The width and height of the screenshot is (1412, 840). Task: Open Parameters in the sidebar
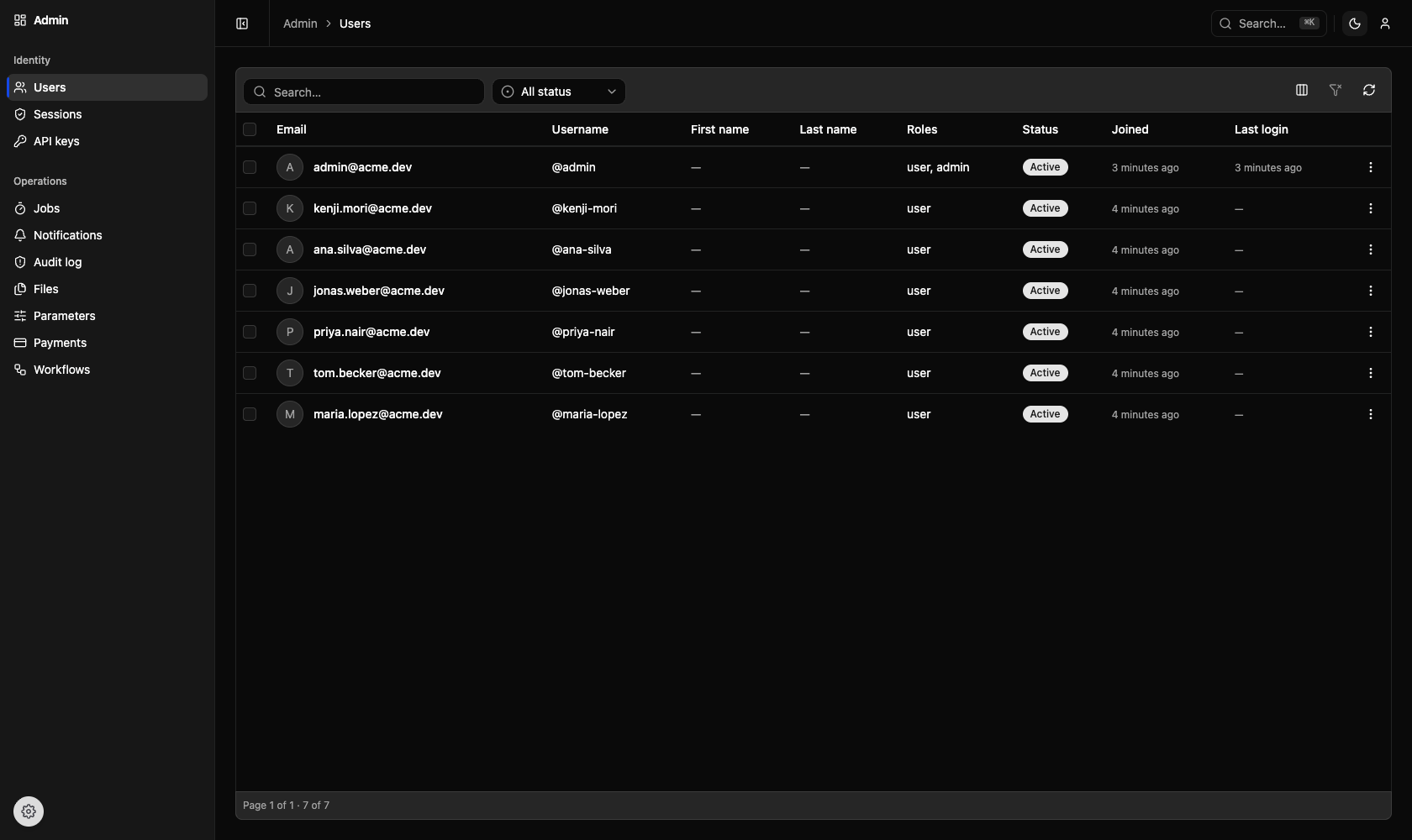click(x=107, y=316)
